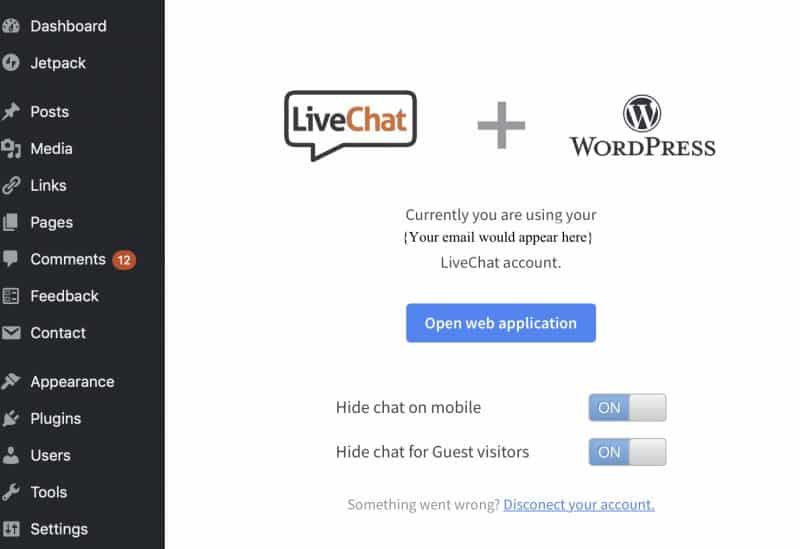The height and width of the screenshot is (549, 800).
Task: Click the Posts pushpin icon
Action: tap(10, 111)
